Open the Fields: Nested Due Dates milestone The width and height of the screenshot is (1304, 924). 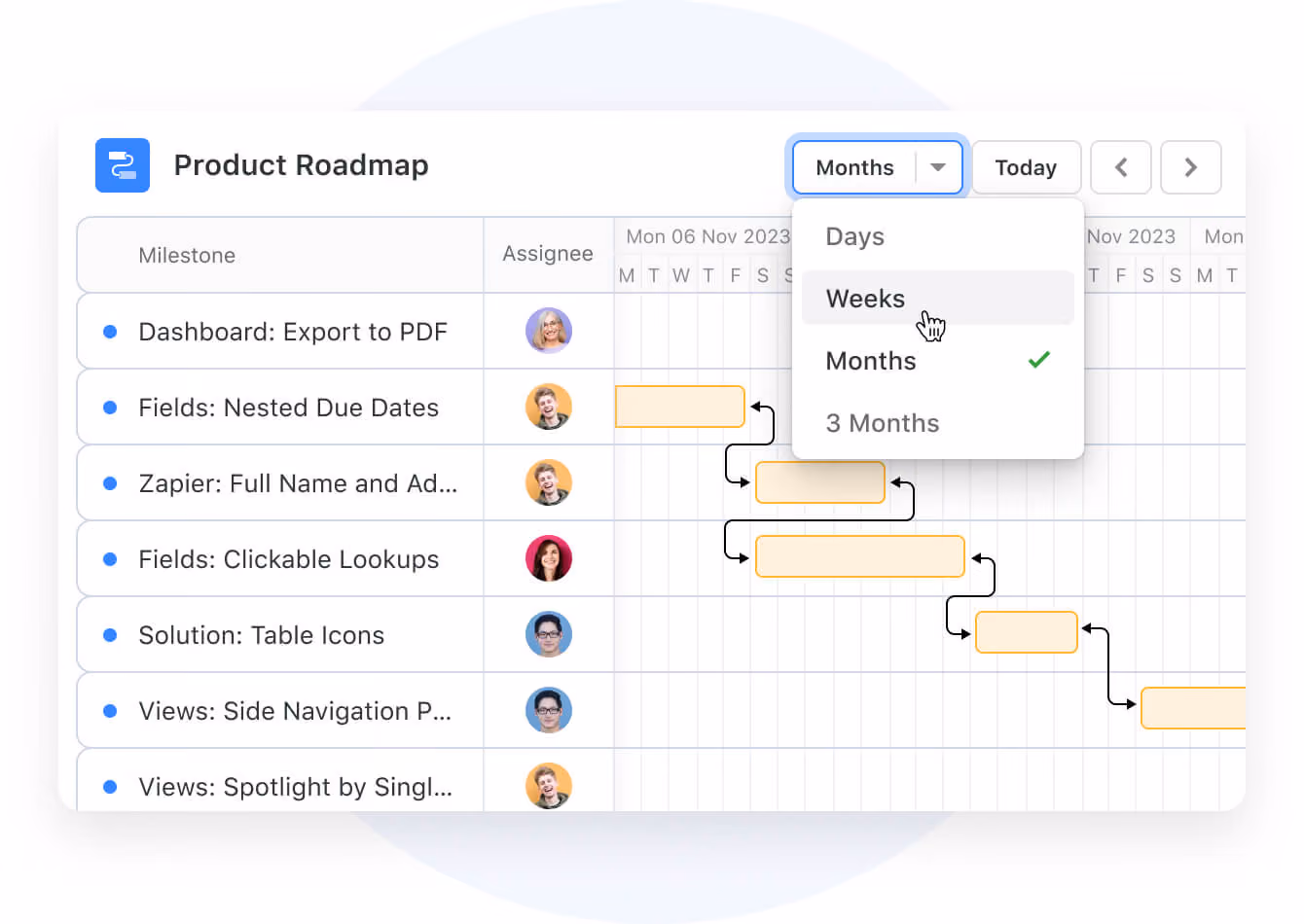tap(288, 408)
